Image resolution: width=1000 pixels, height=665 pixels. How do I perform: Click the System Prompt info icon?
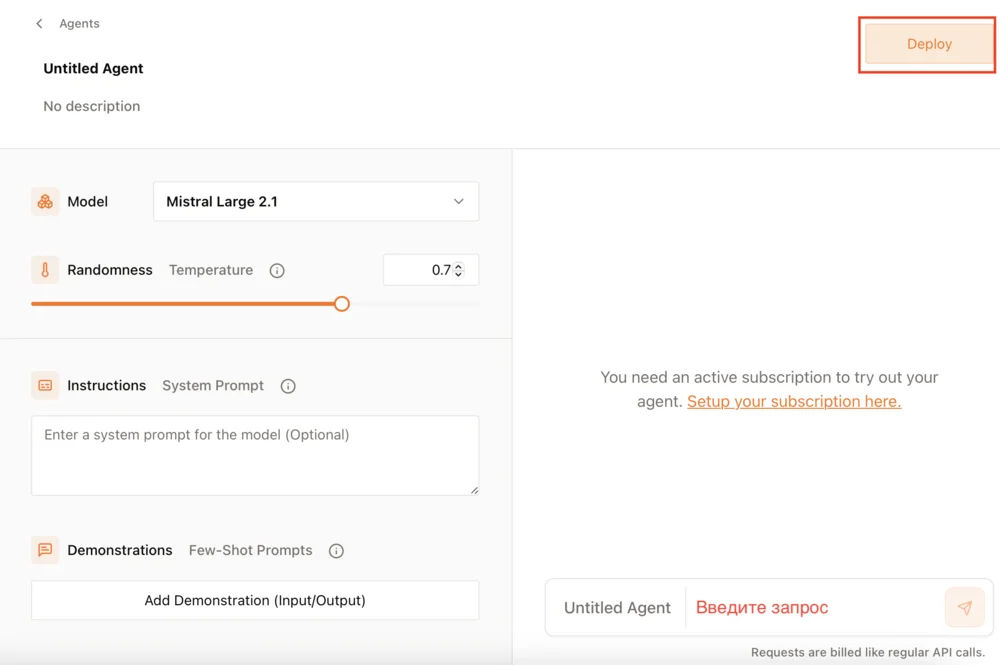click(288, 386)
